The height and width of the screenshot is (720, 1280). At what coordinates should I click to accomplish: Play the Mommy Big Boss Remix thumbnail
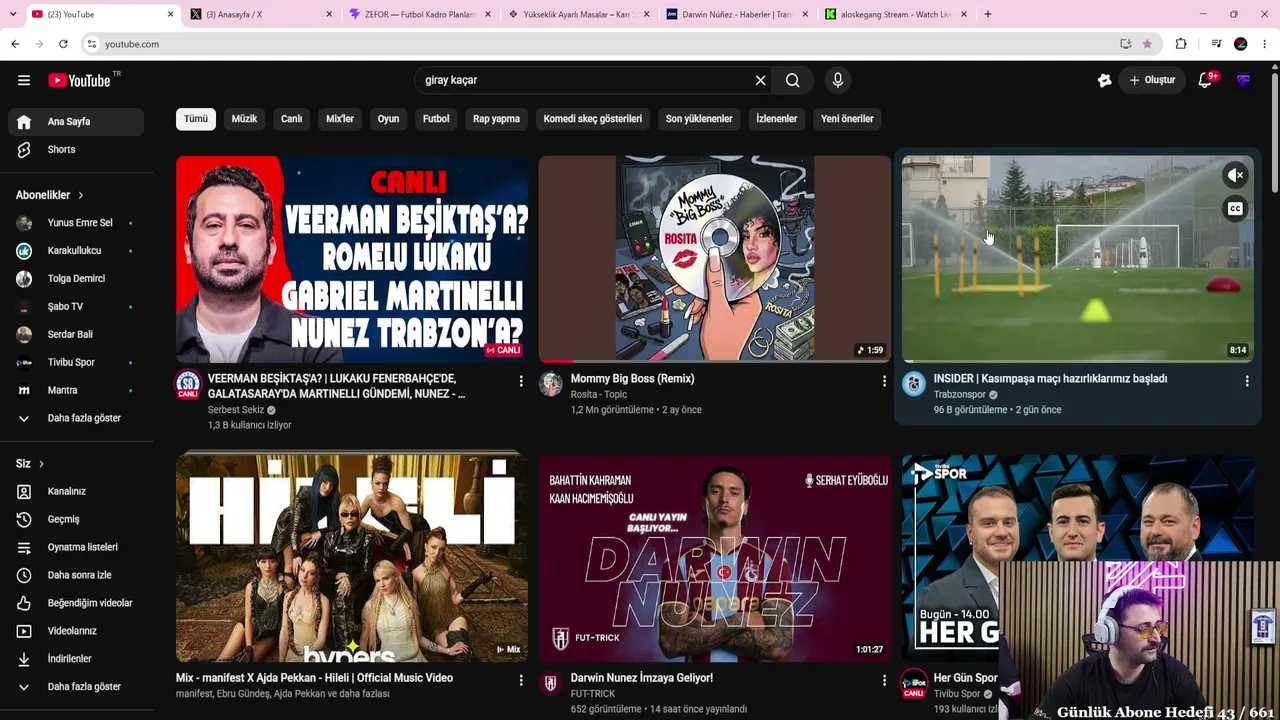coord(715,259)
